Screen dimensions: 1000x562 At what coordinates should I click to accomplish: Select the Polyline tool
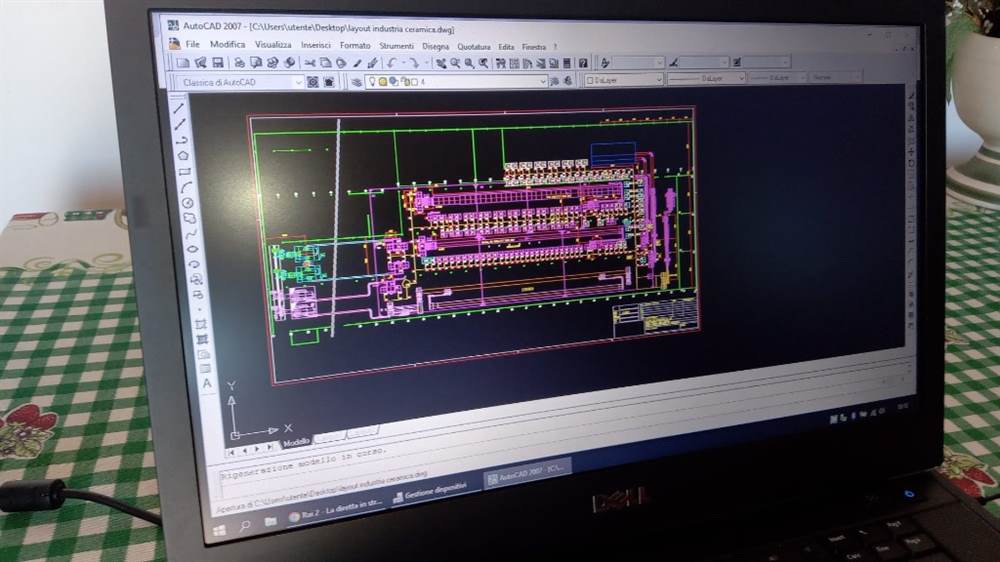click(x=182, y=140)
